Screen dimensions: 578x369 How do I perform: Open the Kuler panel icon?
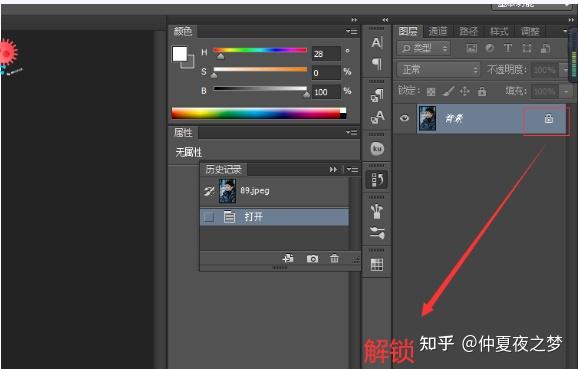[377, 149]
